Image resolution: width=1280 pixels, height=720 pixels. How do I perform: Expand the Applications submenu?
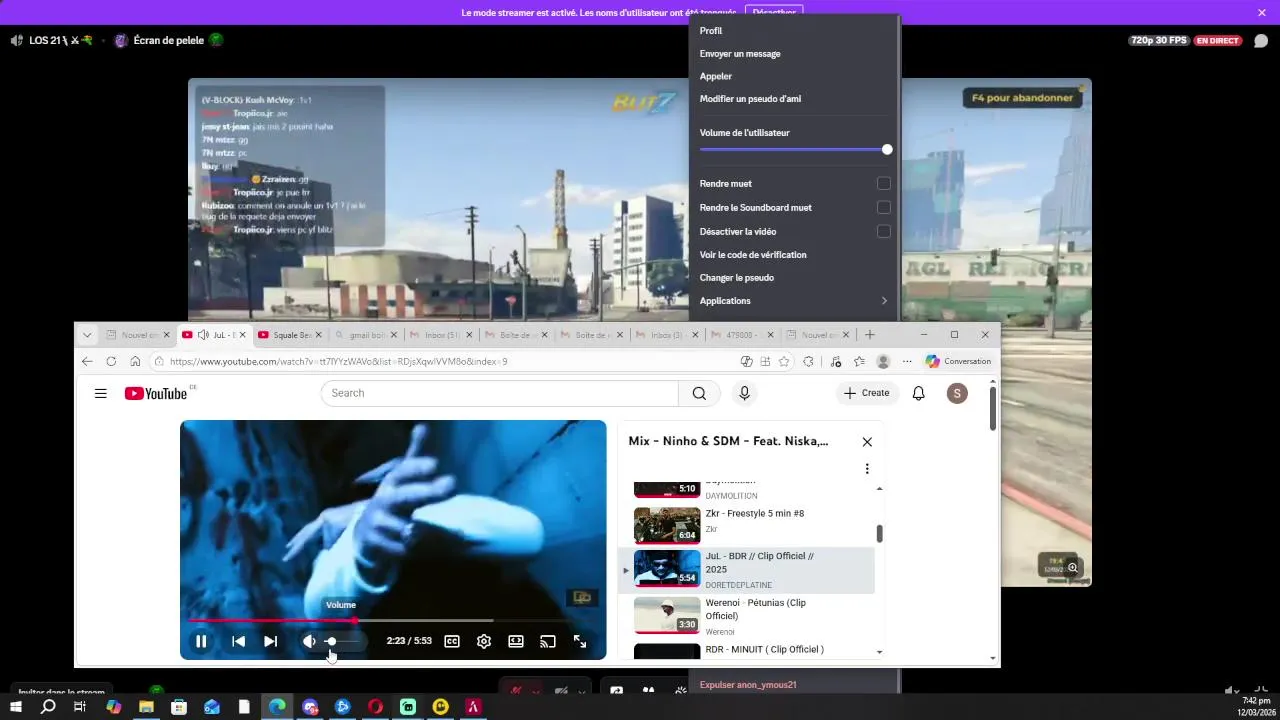pyautogui.click(x=795, y=301)
